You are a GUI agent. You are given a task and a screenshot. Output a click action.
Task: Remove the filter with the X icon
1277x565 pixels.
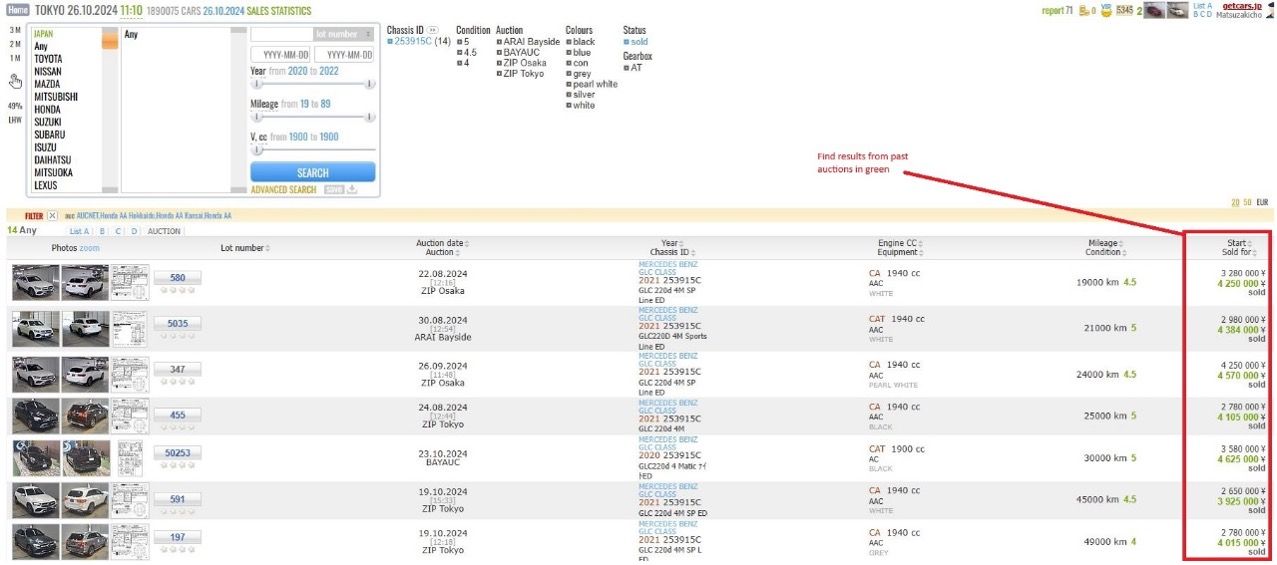click(52, 215)
